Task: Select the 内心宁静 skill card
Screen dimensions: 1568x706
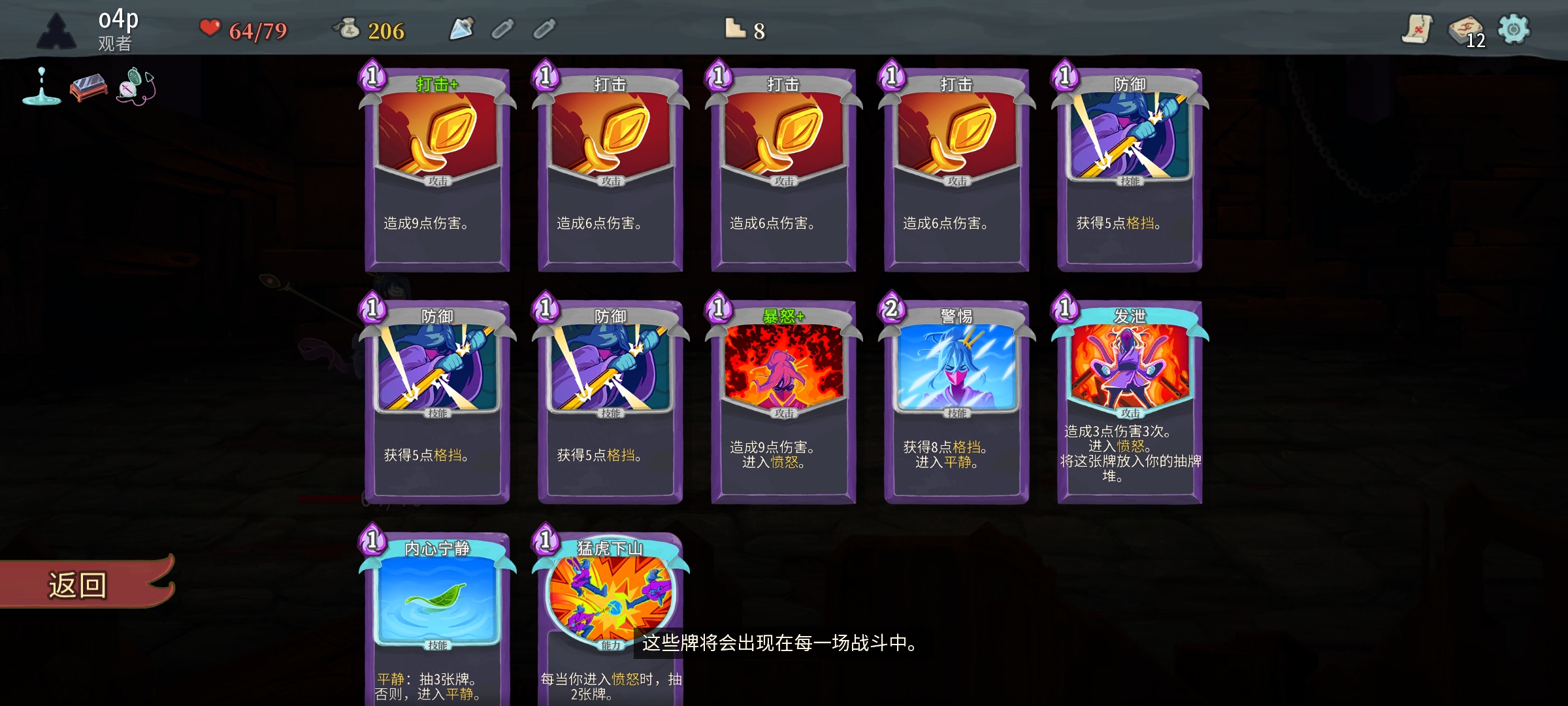Action: 436,614
